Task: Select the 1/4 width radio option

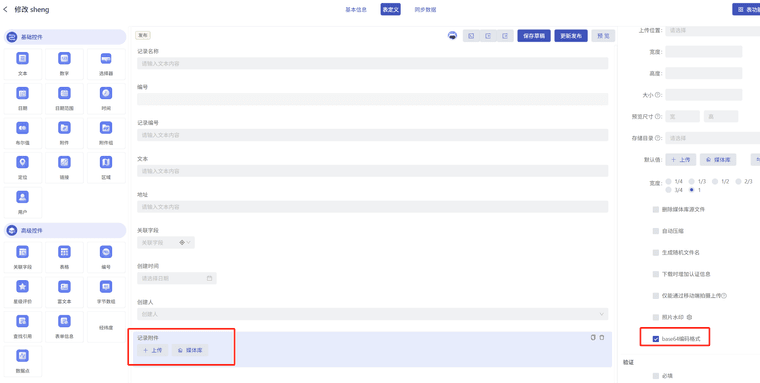Action: click(x=668, y=181)
